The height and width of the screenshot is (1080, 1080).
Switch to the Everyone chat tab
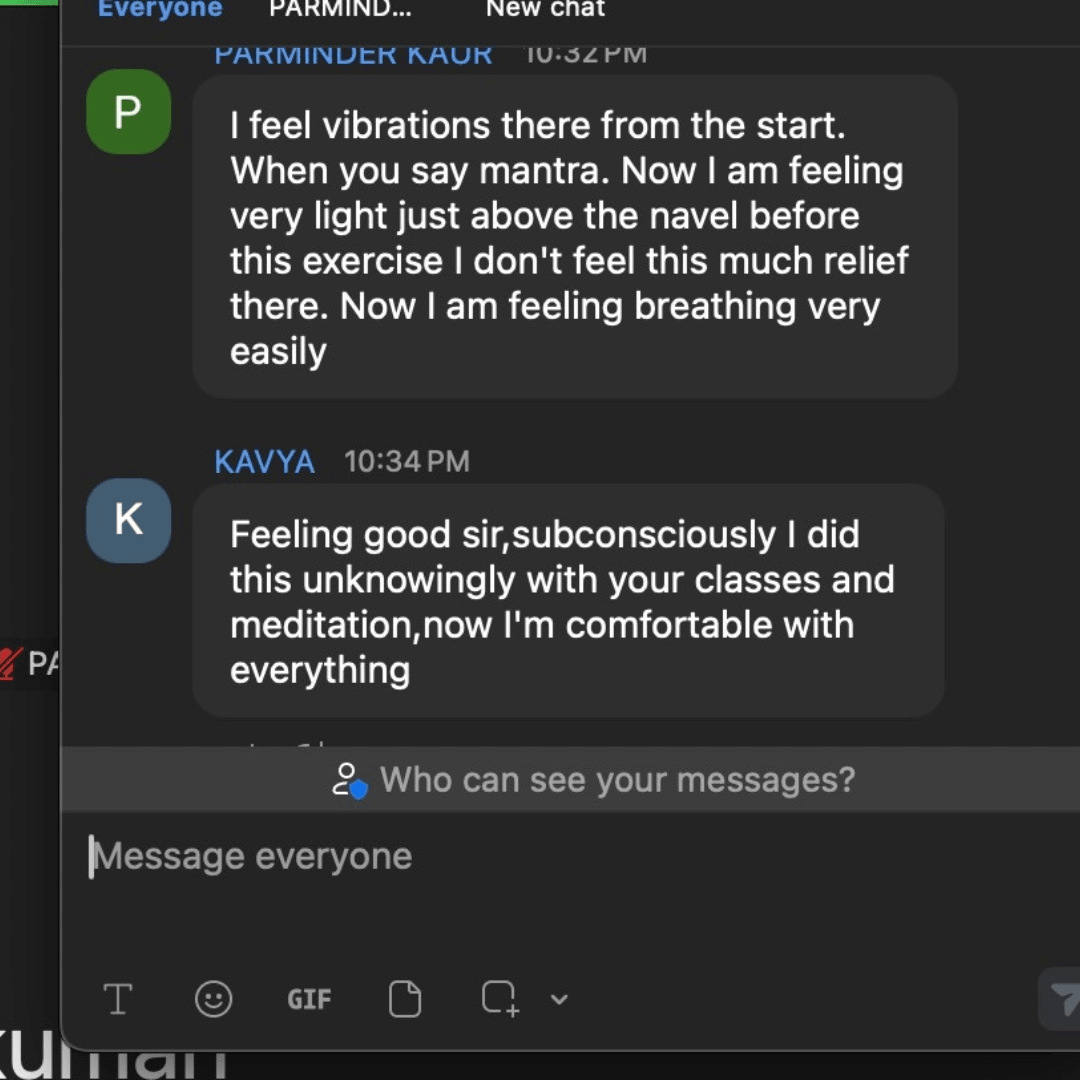pyautogui.click(x=160, y=10)
